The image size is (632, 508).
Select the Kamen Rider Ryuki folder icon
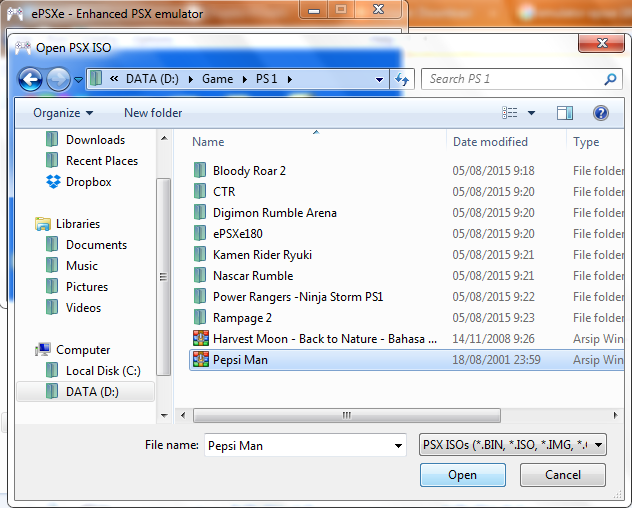[x=200, y=254]
